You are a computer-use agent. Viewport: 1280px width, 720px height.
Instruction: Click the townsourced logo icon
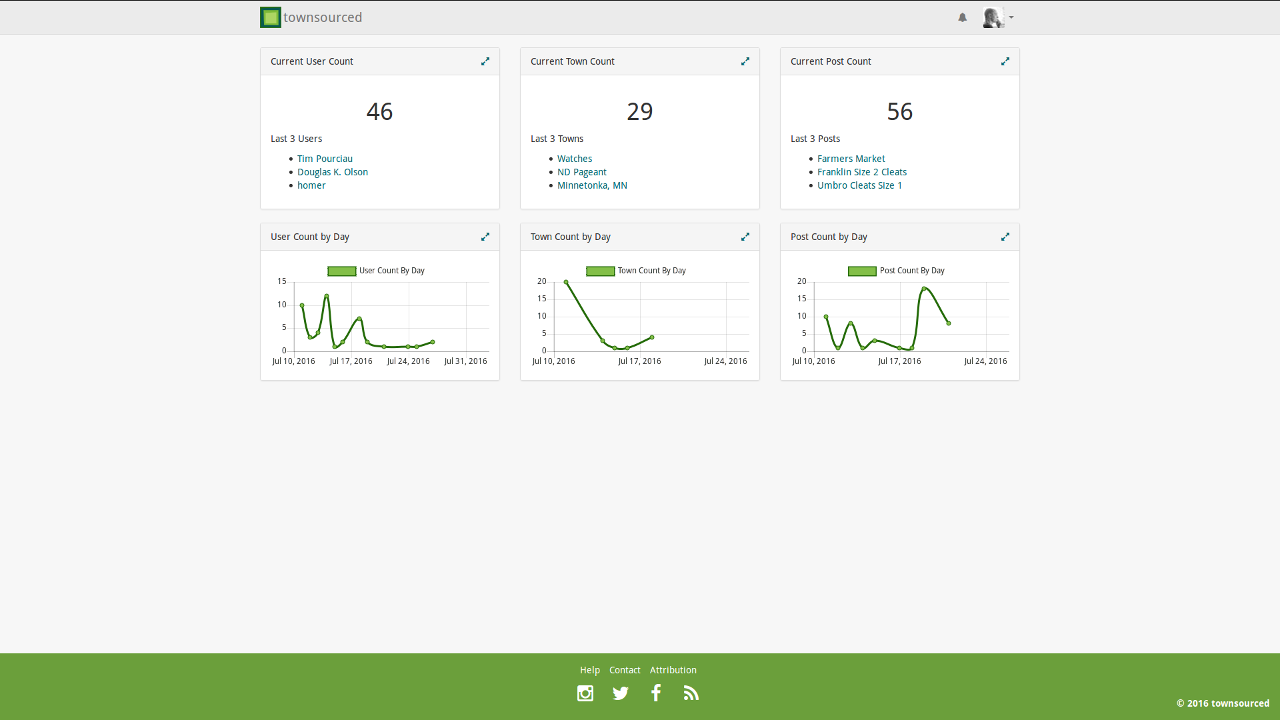pos(270,17)
